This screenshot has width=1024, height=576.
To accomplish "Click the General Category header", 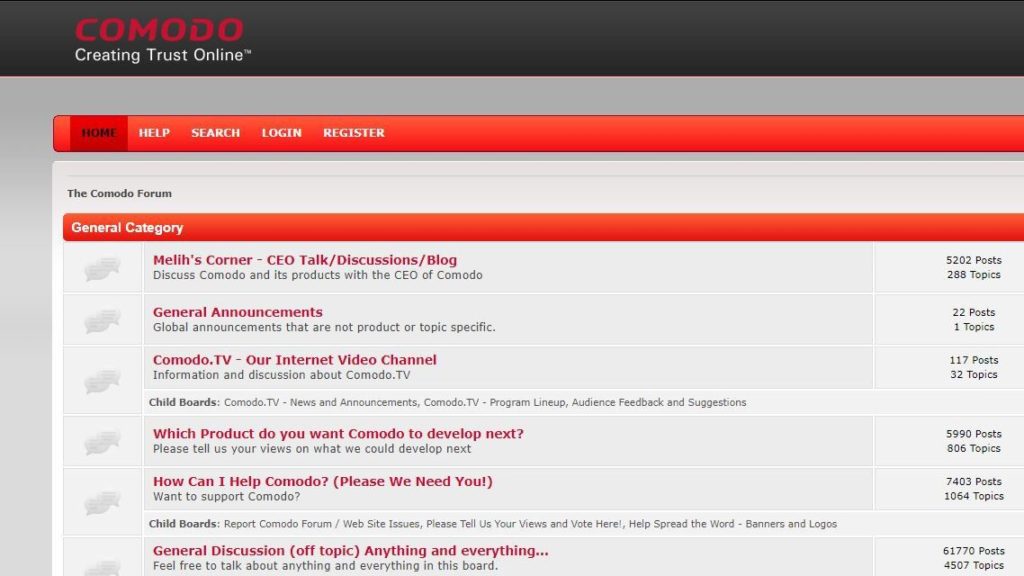I will (127, 227).
